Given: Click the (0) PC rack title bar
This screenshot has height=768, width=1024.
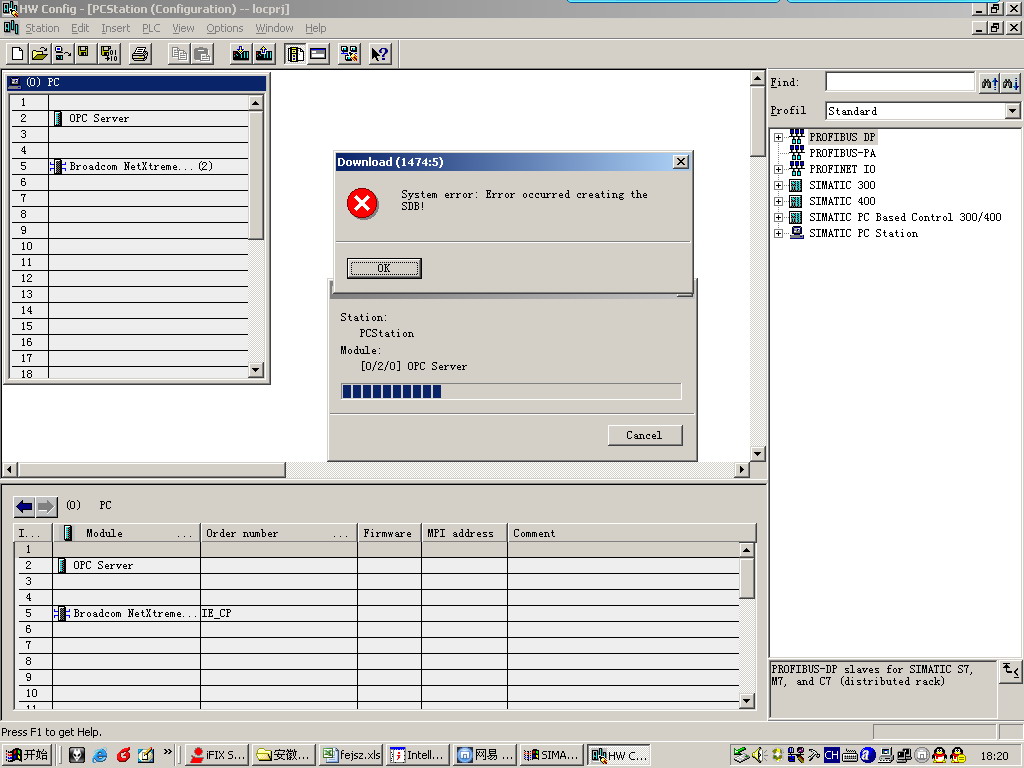Looking at the screenshot, I should (x=136, y=82).
